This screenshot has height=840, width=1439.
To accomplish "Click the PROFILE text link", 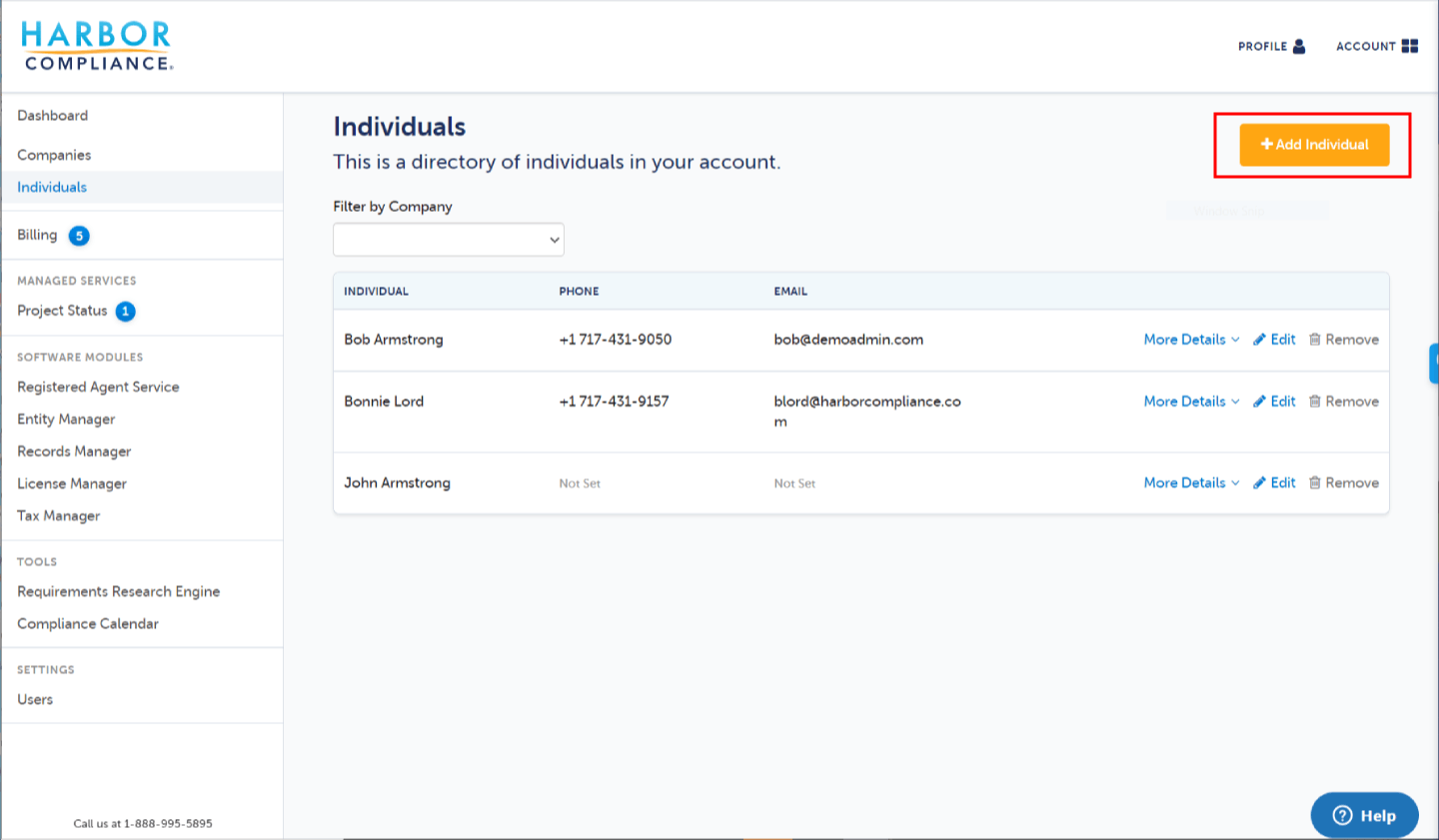I will pyautogui.click(x=1262, y=46).
